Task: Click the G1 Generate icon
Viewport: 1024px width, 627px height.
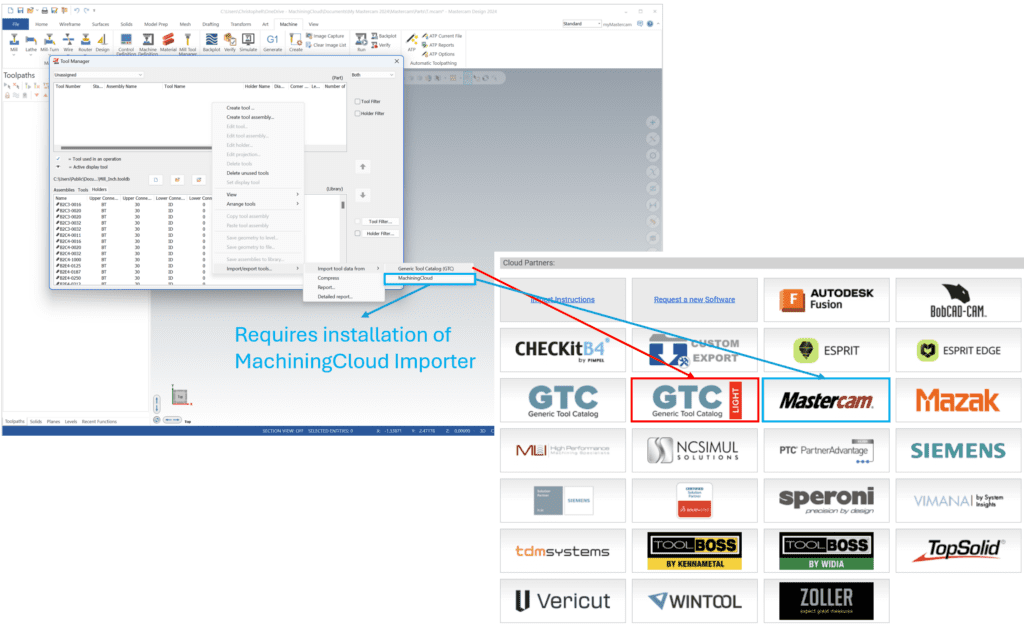Action: [272, 42]
